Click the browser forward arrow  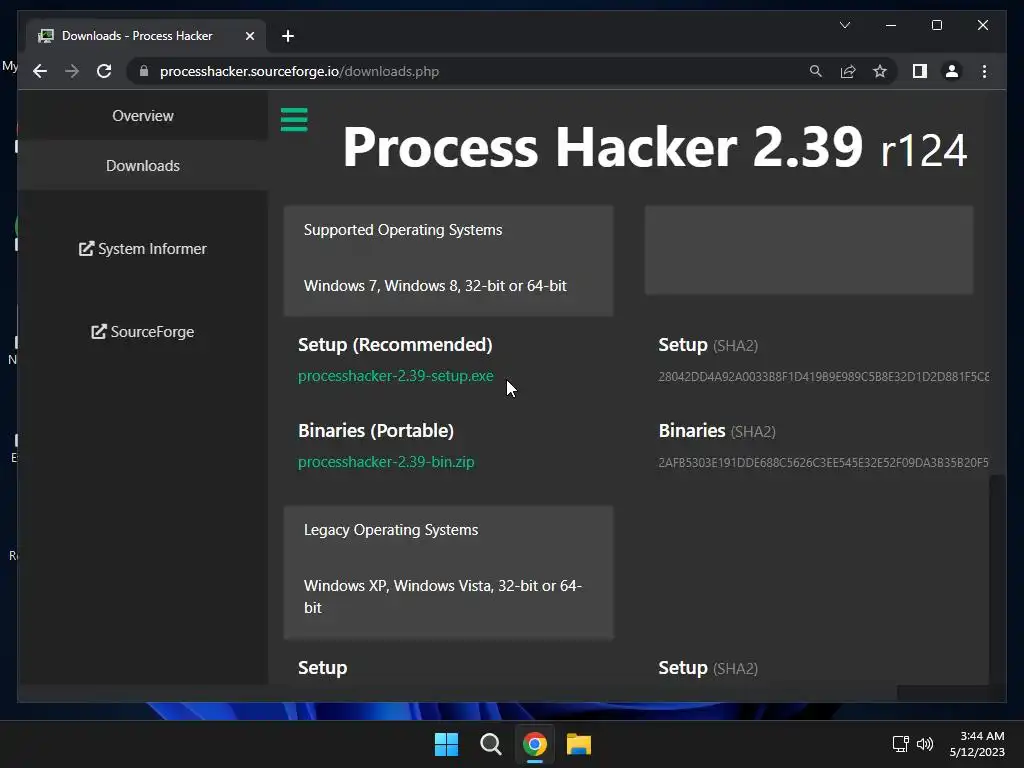pos(72,71)
